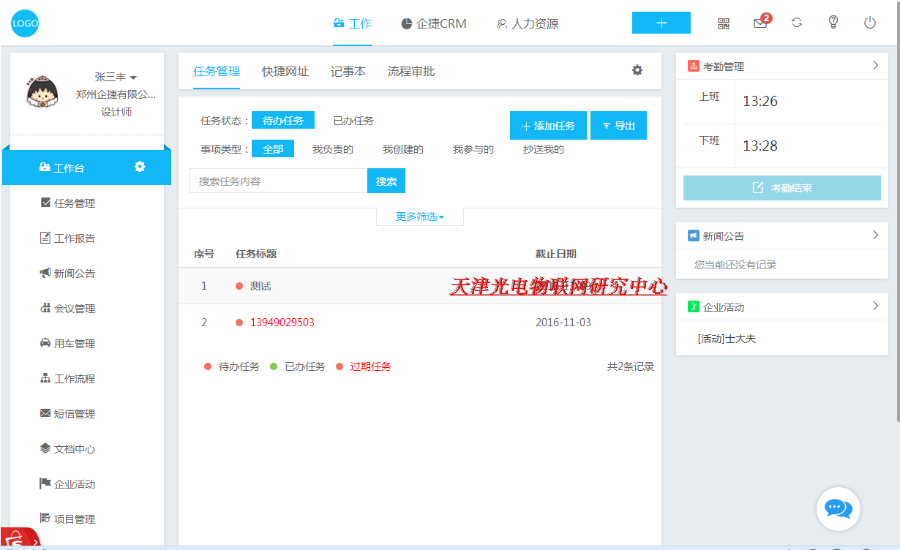Expand the 更多筛选 filter dropdown
900x550 pixels.
(x=420, y=216)
